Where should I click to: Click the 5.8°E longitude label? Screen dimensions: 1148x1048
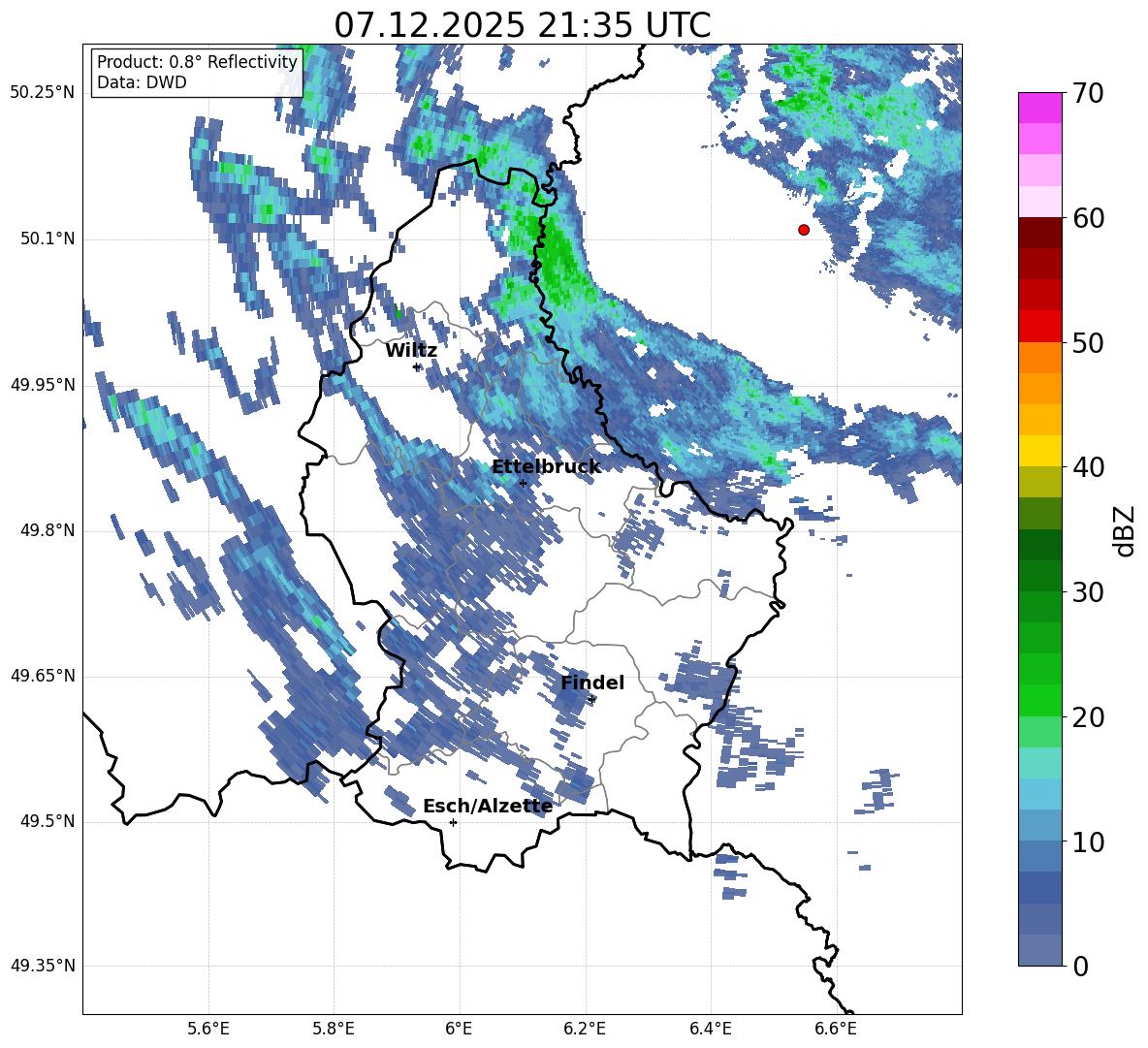coord(334,1029)
